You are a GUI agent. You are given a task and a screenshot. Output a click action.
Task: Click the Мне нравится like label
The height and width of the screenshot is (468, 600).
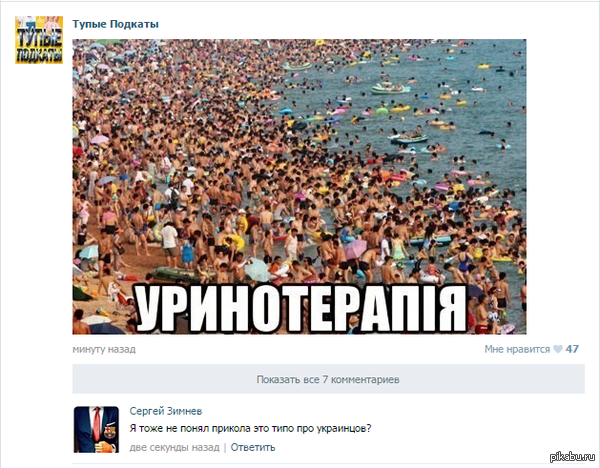[x=517, y=349]
